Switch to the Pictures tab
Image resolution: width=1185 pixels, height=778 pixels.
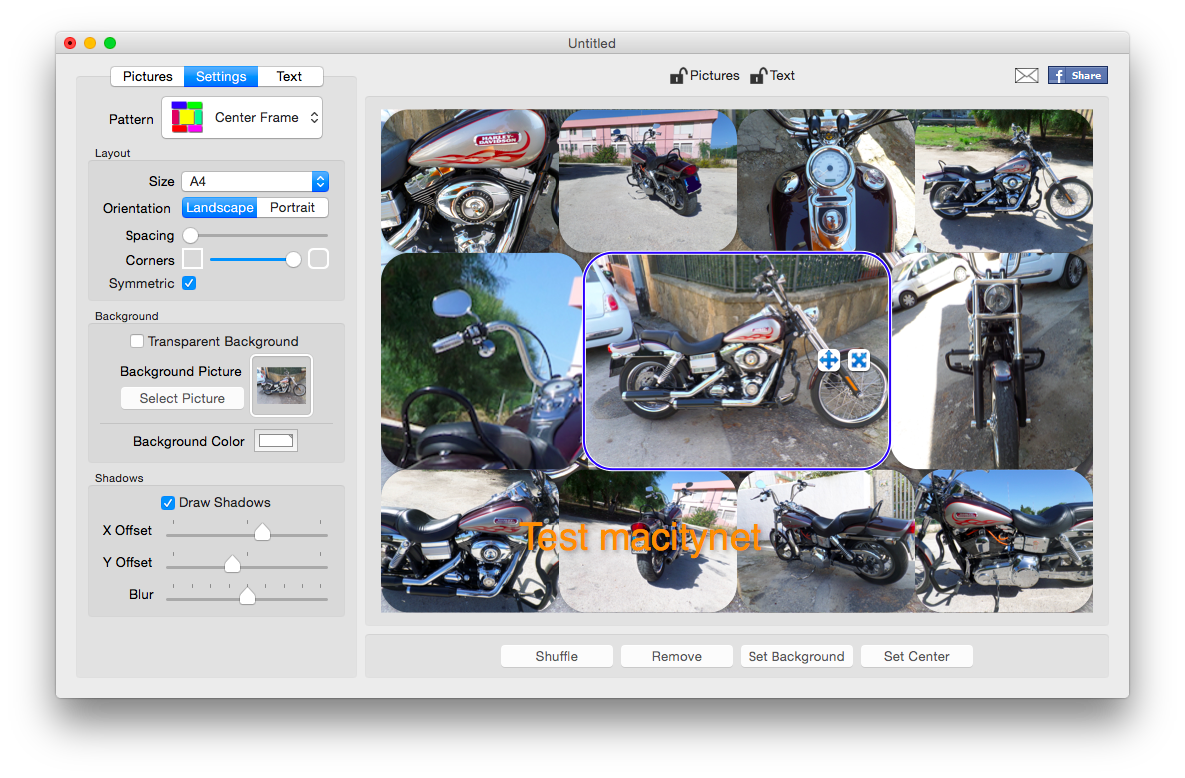148,77
